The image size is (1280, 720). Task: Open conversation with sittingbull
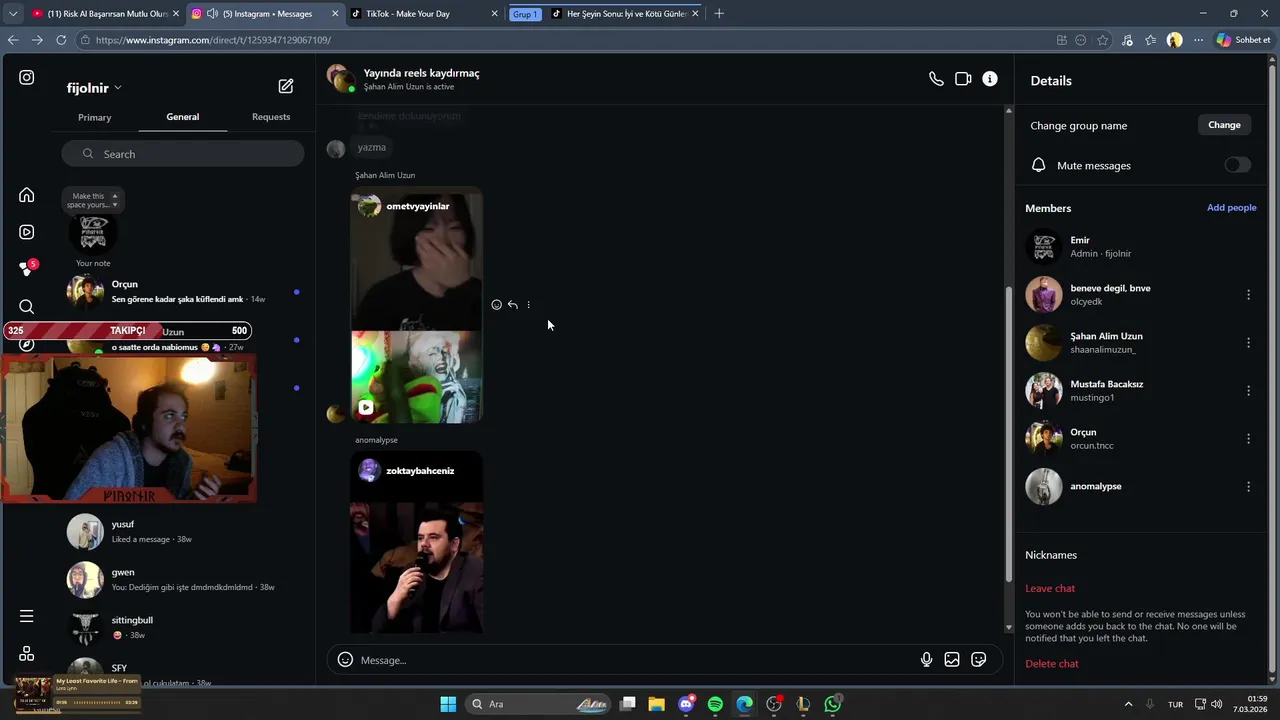coord(185,628)
